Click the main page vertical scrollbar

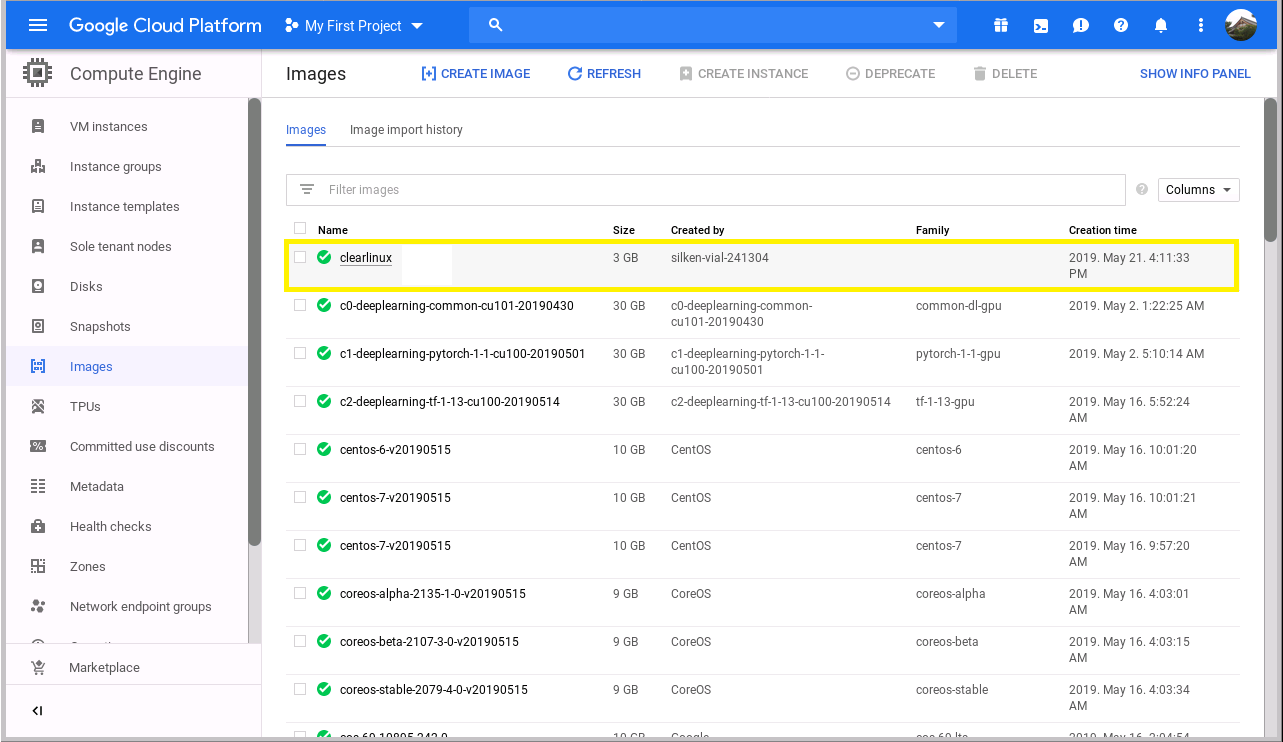pos(1270,170)
